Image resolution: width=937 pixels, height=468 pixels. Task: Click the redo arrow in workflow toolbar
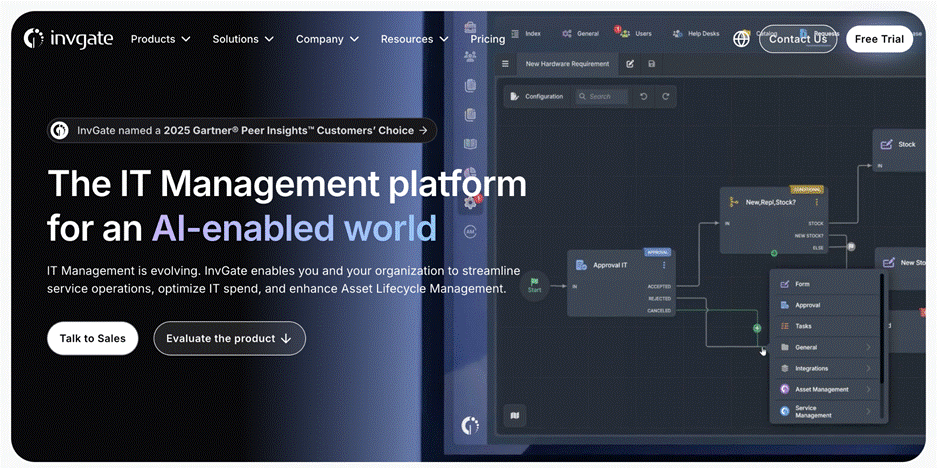(665, 96)
